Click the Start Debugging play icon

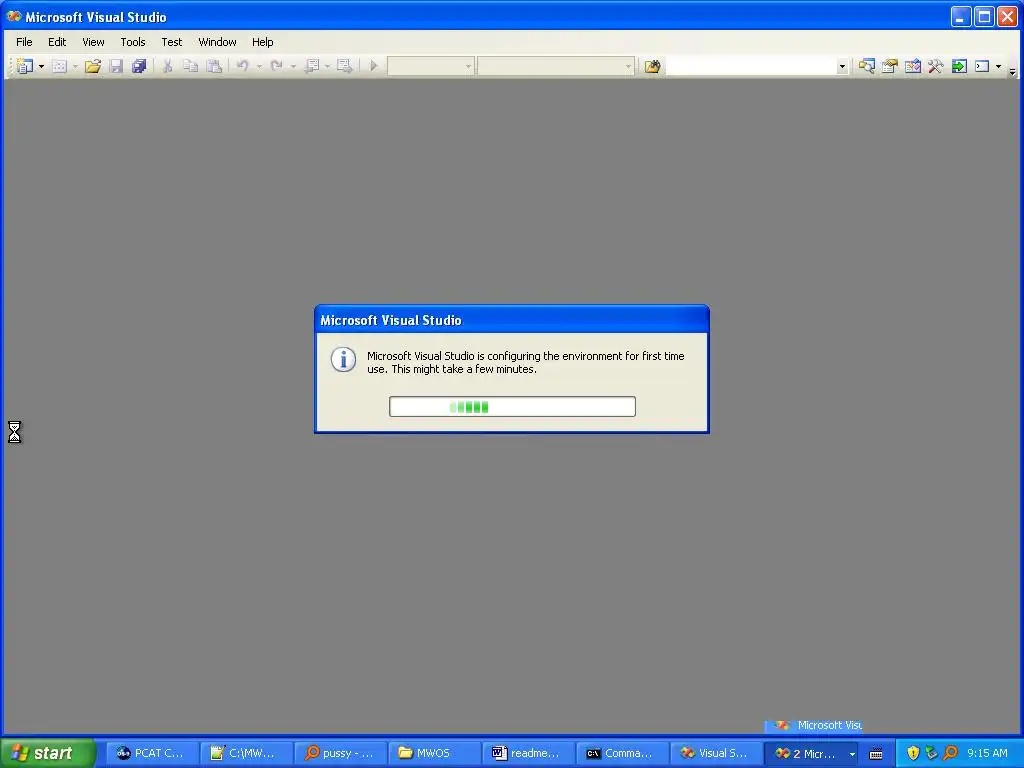pyautogui.click(x=374, y=66)
